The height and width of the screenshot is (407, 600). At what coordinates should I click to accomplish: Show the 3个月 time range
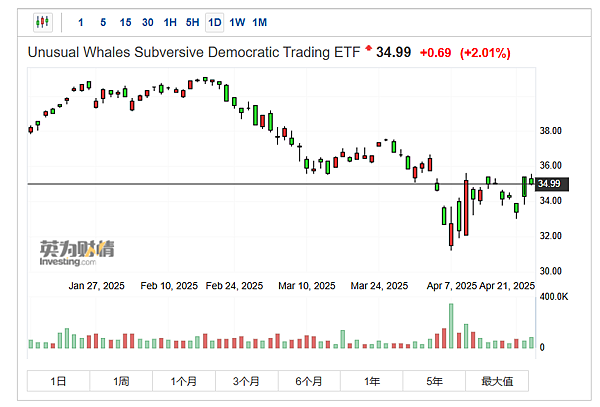[x=246, y=381]
